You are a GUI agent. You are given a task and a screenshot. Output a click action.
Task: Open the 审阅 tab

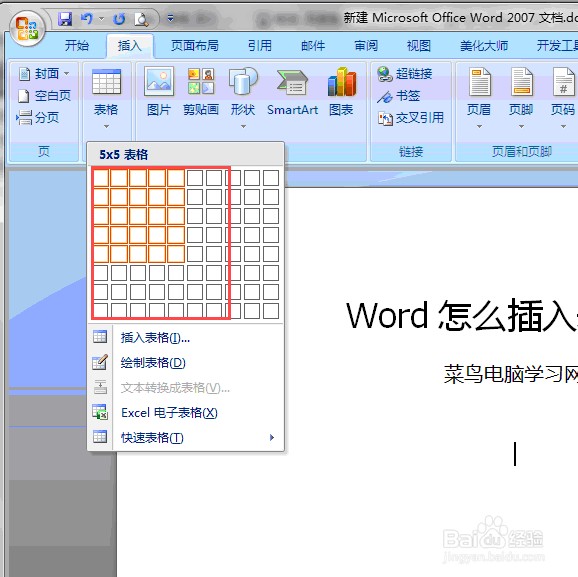click(366, 46)
